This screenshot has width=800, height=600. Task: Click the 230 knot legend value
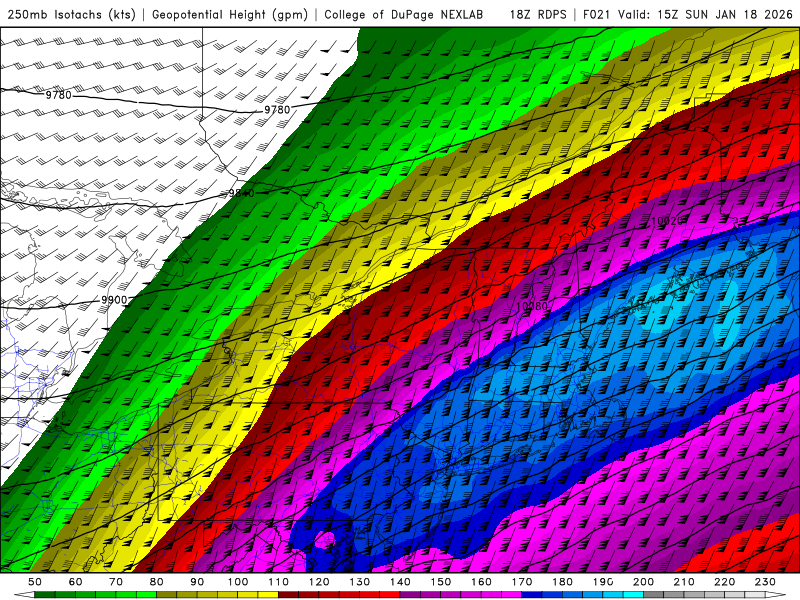pyautogui.click(x=765, y=582)
